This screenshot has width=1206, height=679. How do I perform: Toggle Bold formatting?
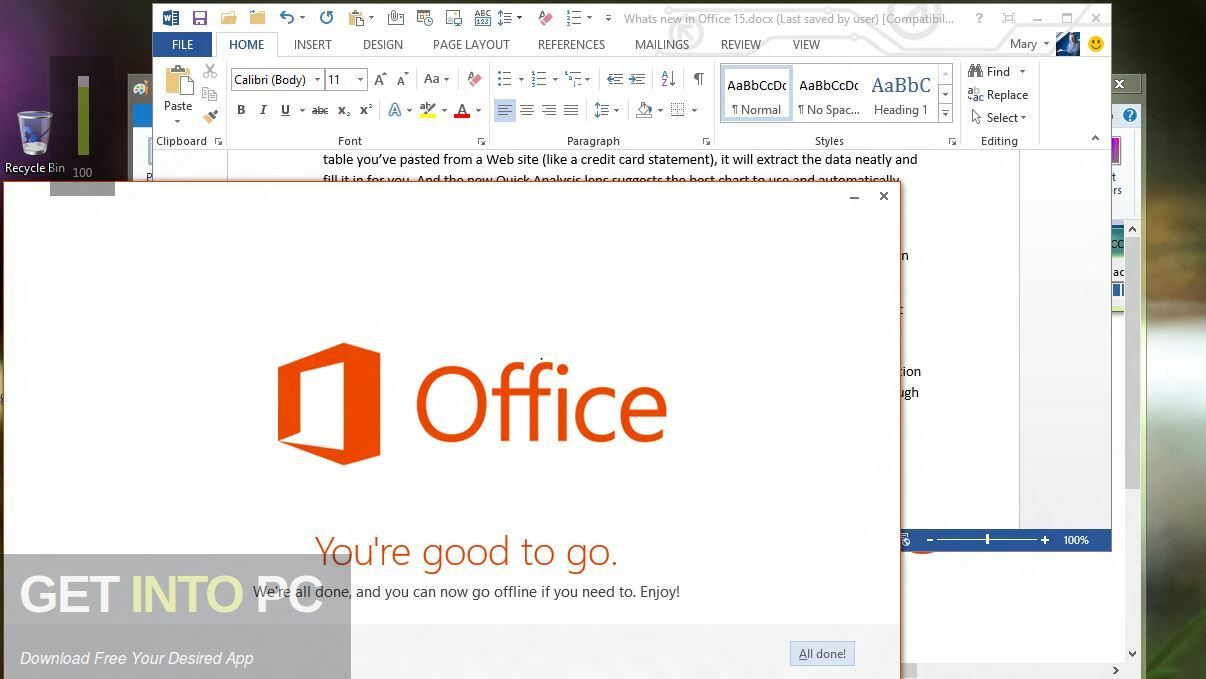coord(241,110)
